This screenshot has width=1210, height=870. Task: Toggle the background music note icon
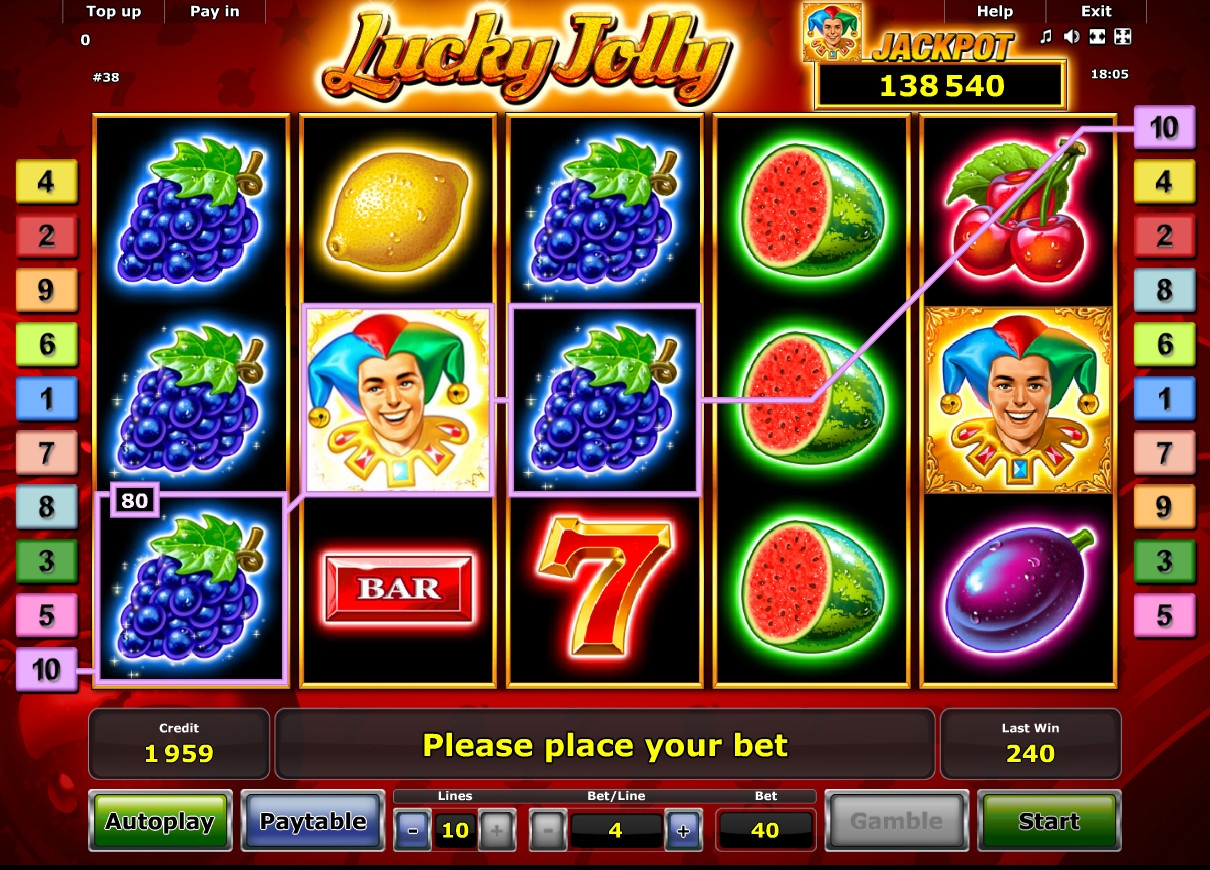point(1046,38)
